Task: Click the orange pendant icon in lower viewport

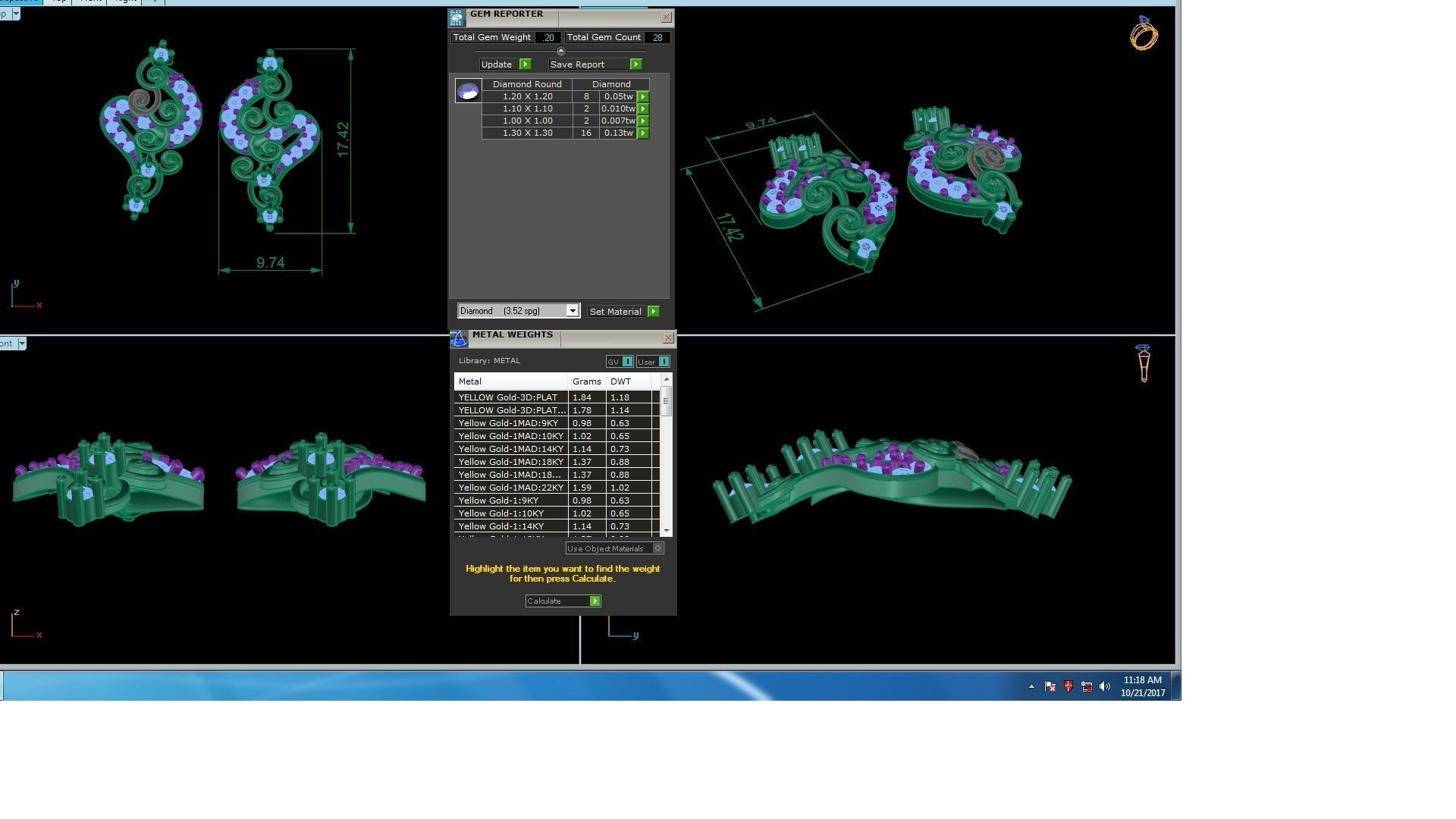Action: coord(1144,363)
